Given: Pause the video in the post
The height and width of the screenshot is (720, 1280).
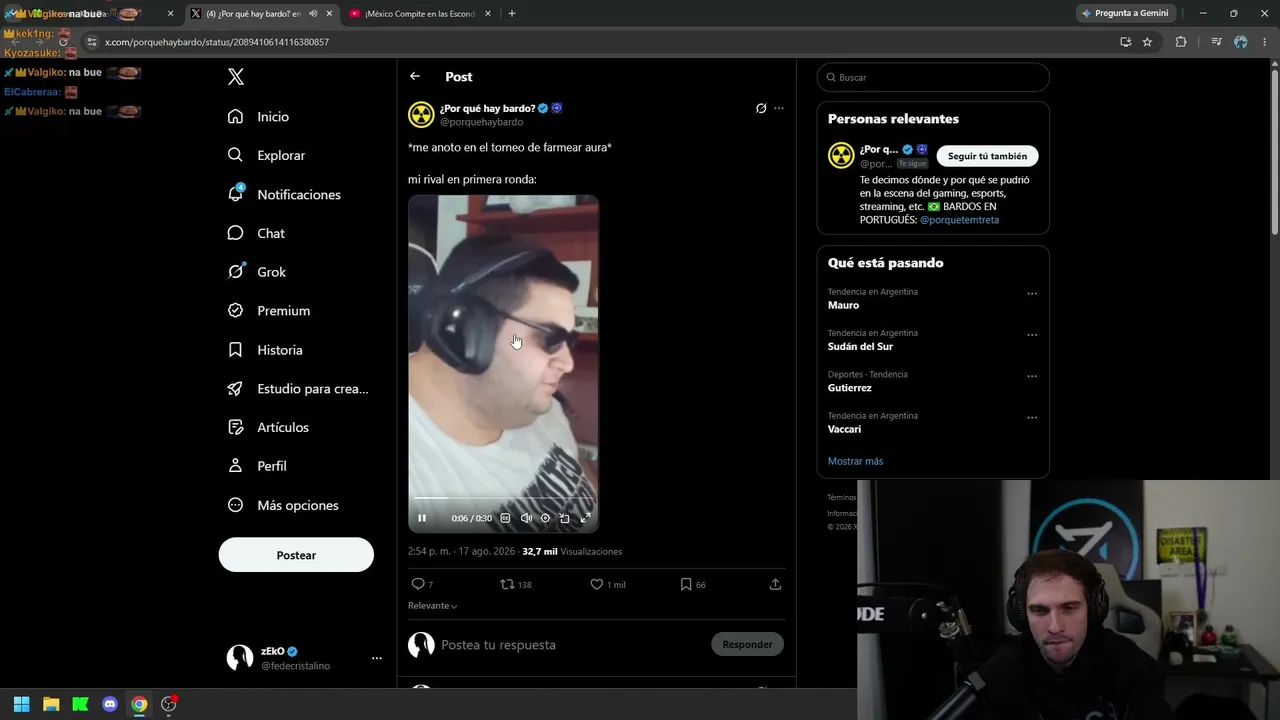Looking at the screenshot, I should click(x=422, y=518).
